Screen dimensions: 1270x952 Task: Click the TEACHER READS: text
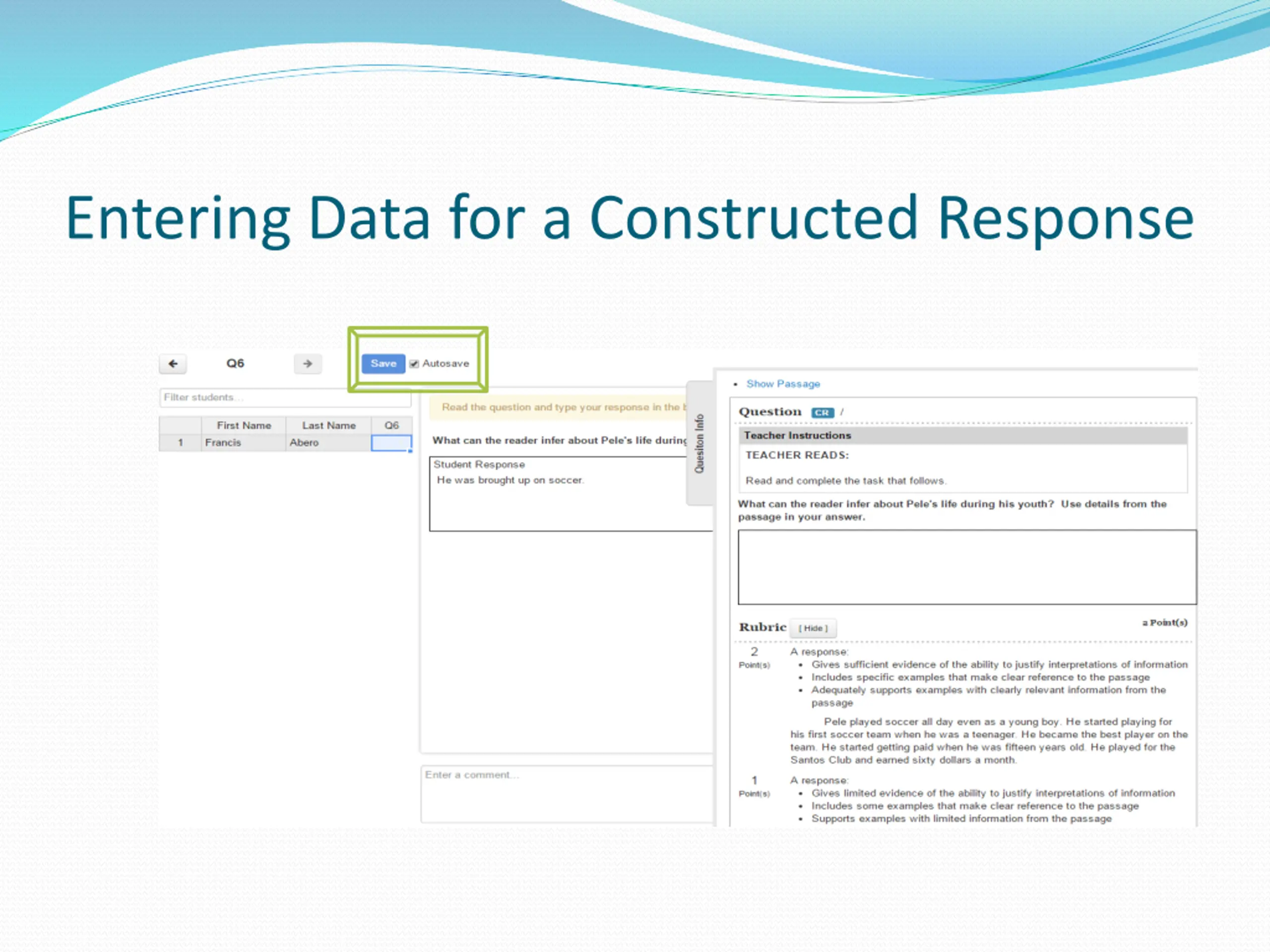797,456
